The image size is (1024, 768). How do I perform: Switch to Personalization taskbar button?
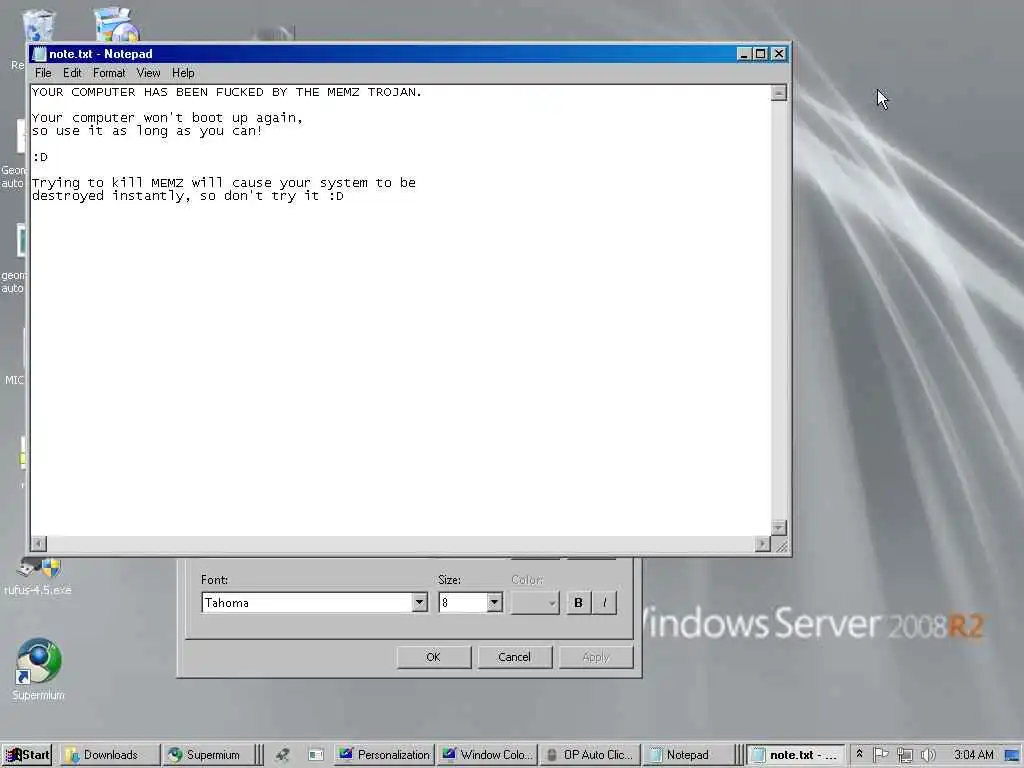[x=385, y=755]
